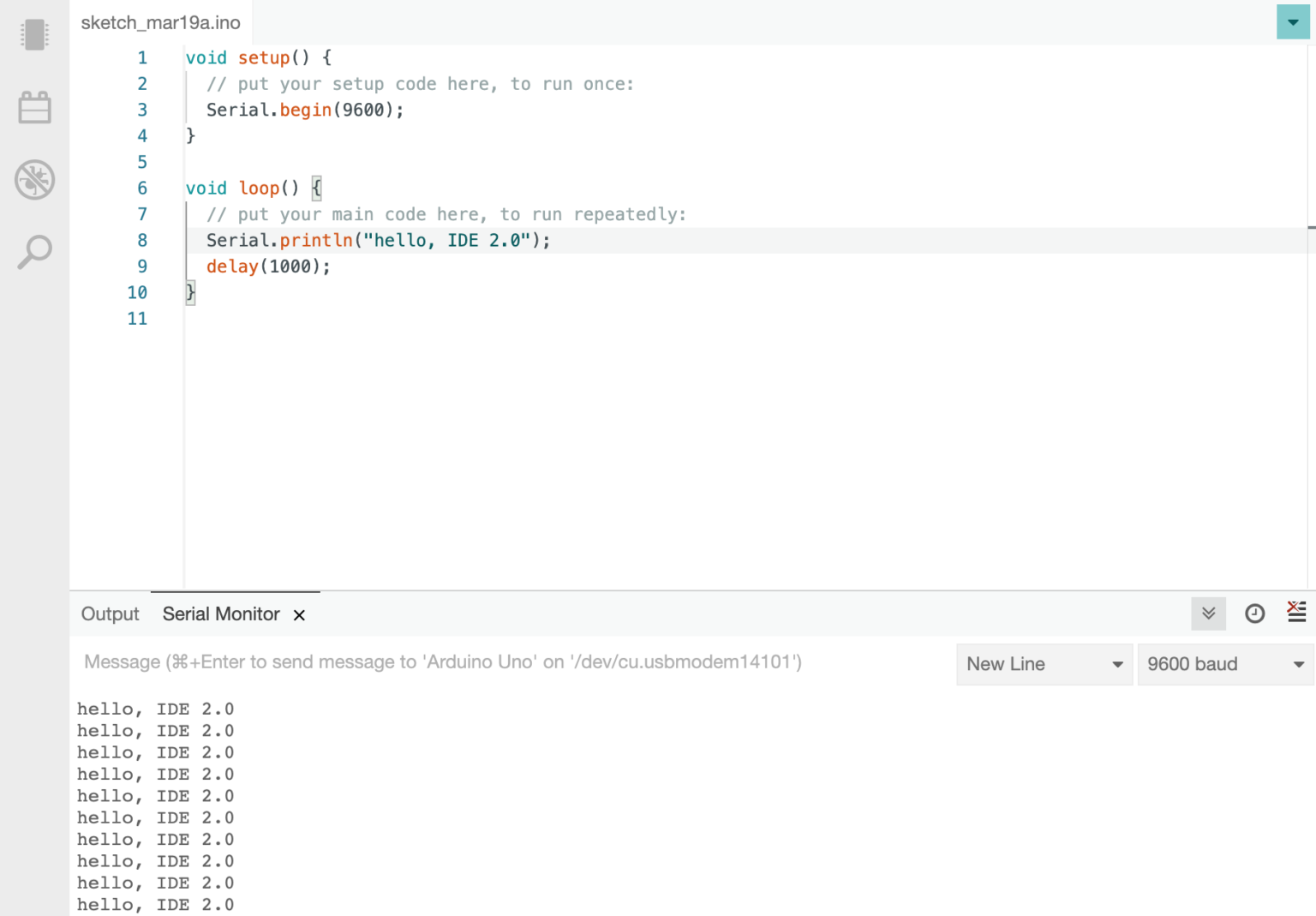Image resolution: width=1316 pixels, height=916 pixels.
Task: Open the Debug panel in sidebar
Action: pos(34,180)
